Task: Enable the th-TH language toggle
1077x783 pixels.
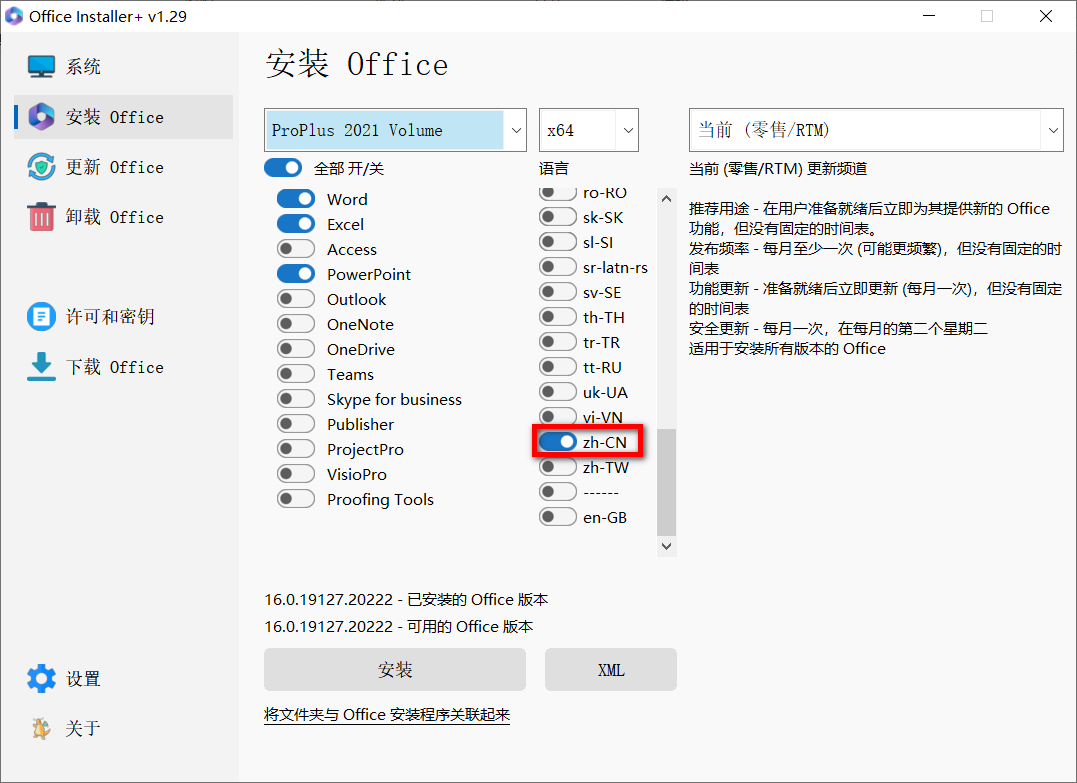Action: click(x=558, y=317)
